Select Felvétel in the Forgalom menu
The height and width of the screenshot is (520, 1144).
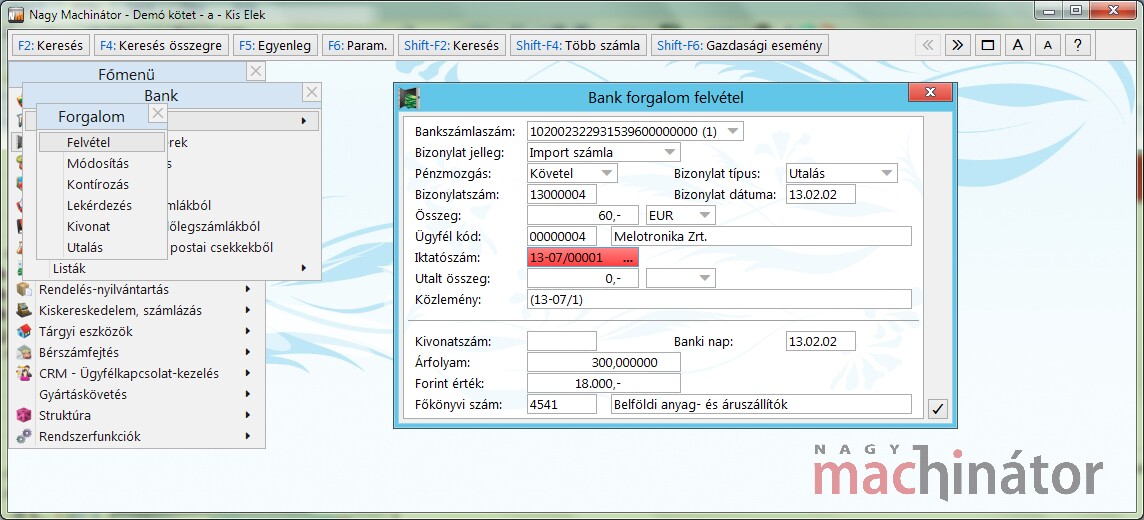click(102, 142)
